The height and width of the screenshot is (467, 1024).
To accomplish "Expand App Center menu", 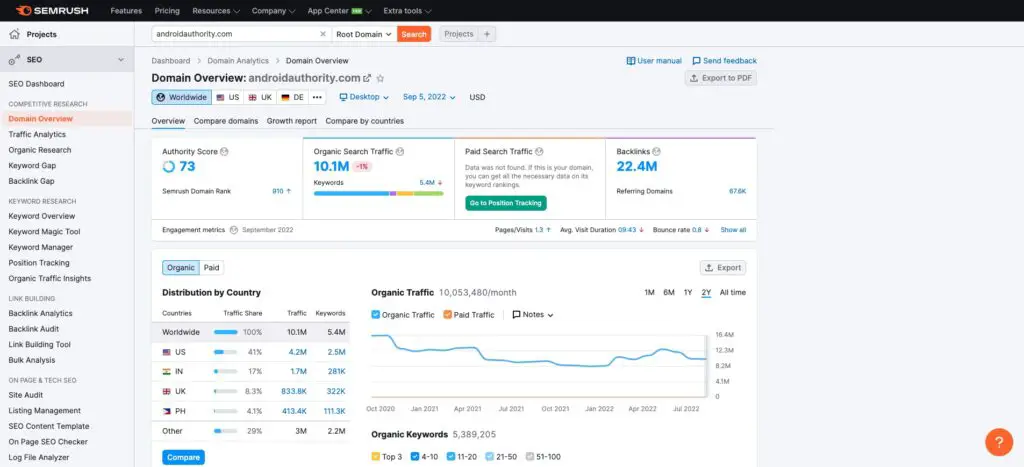I will pyautogui.click(x=340, y=11).
